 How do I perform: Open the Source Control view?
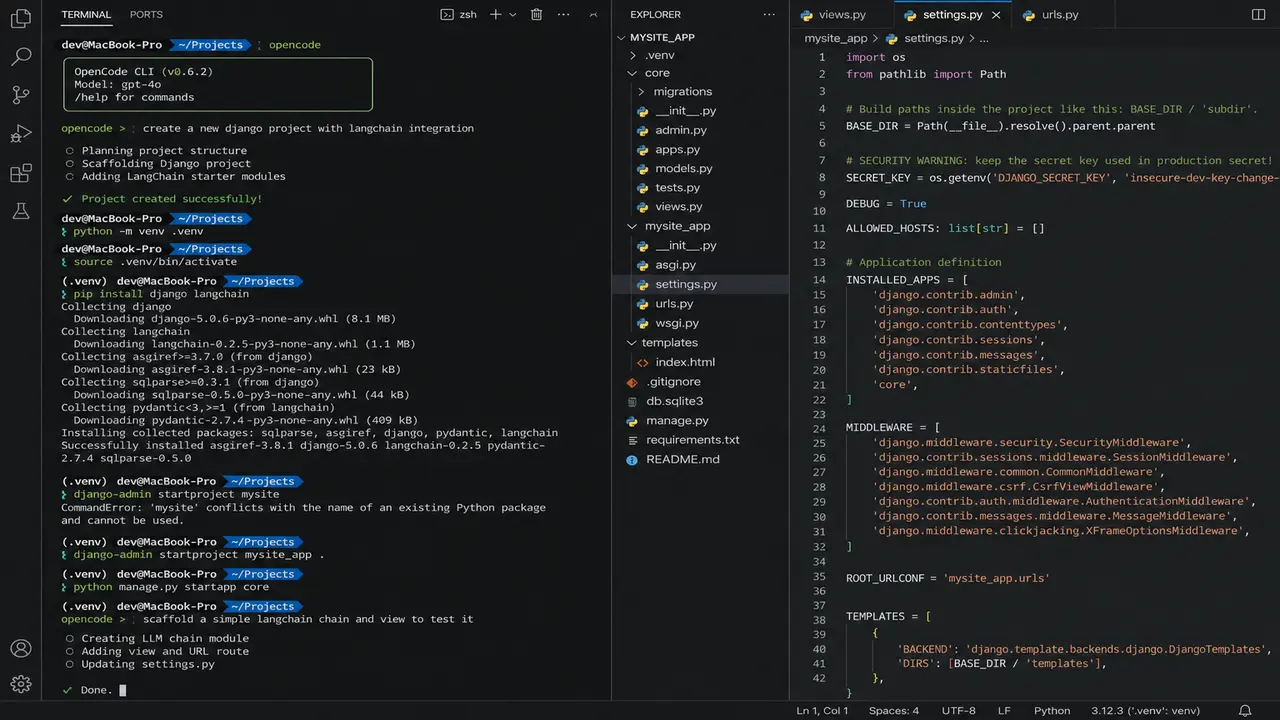point(20,95)
